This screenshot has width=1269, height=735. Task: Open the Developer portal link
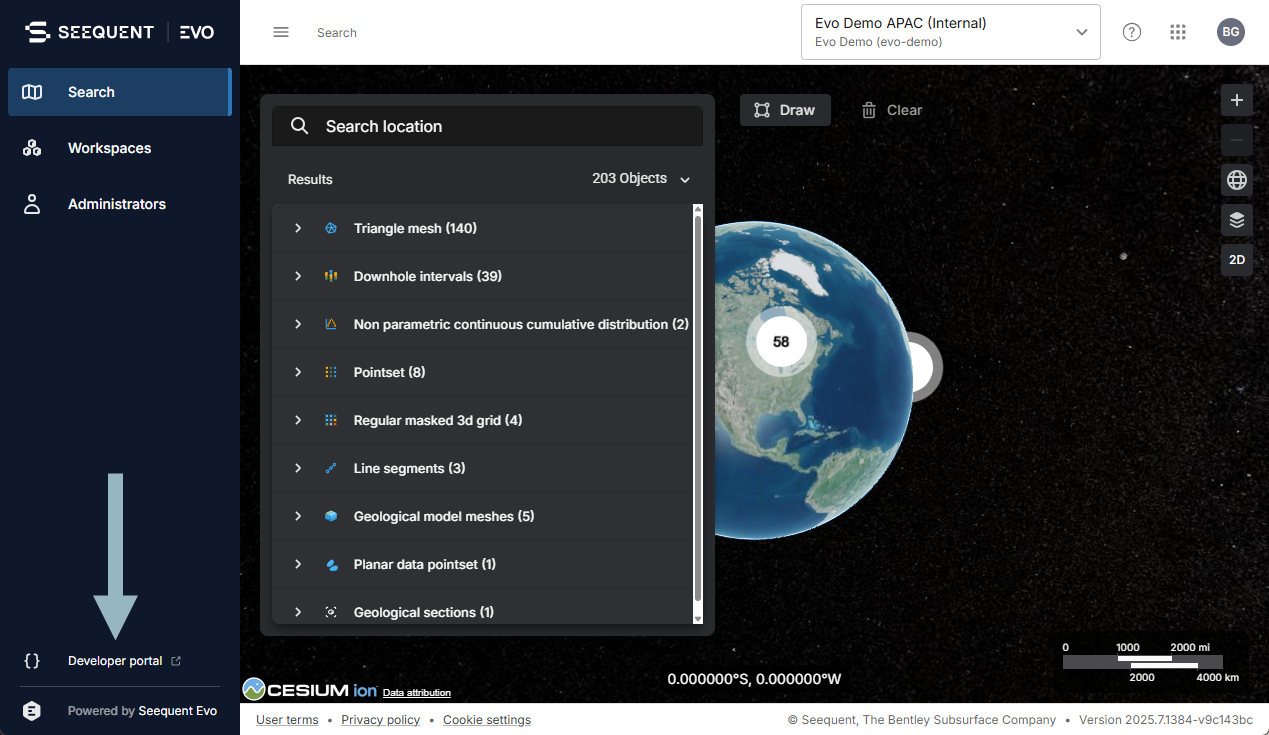click(x=124, y=661)
